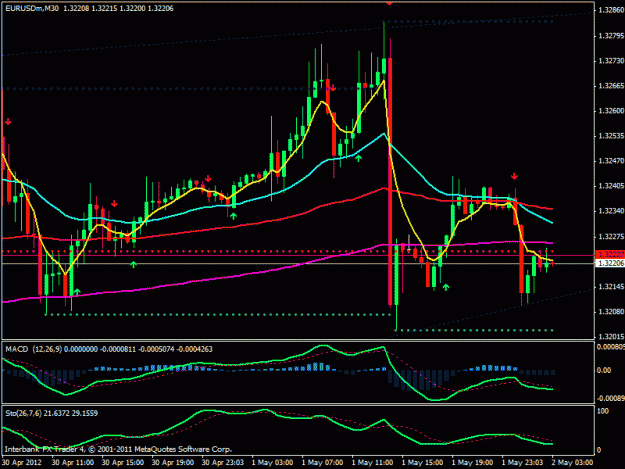Click the 30 Apr 19:00 time label
The height and width of the screenshot is (469, 625).
[173, 463]
